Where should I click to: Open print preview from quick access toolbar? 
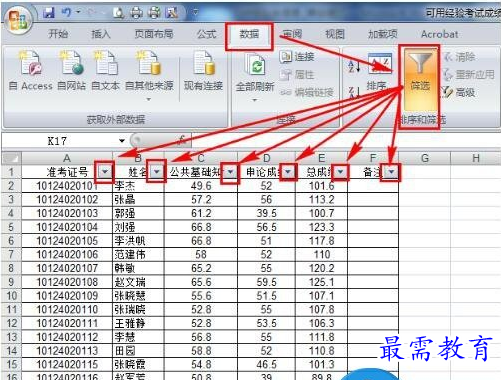point(119,13)
